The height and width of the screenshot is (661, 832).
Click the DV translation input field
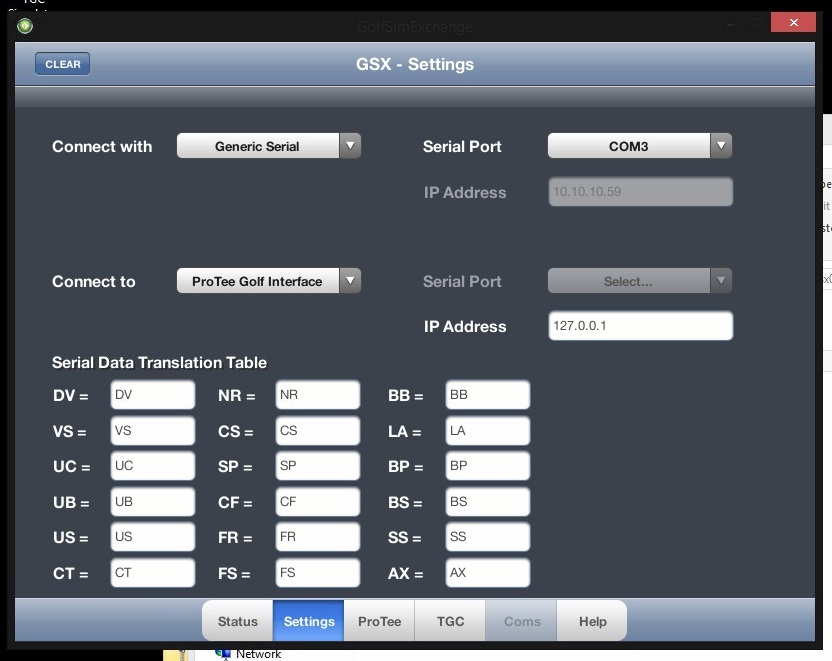[152, 395]
